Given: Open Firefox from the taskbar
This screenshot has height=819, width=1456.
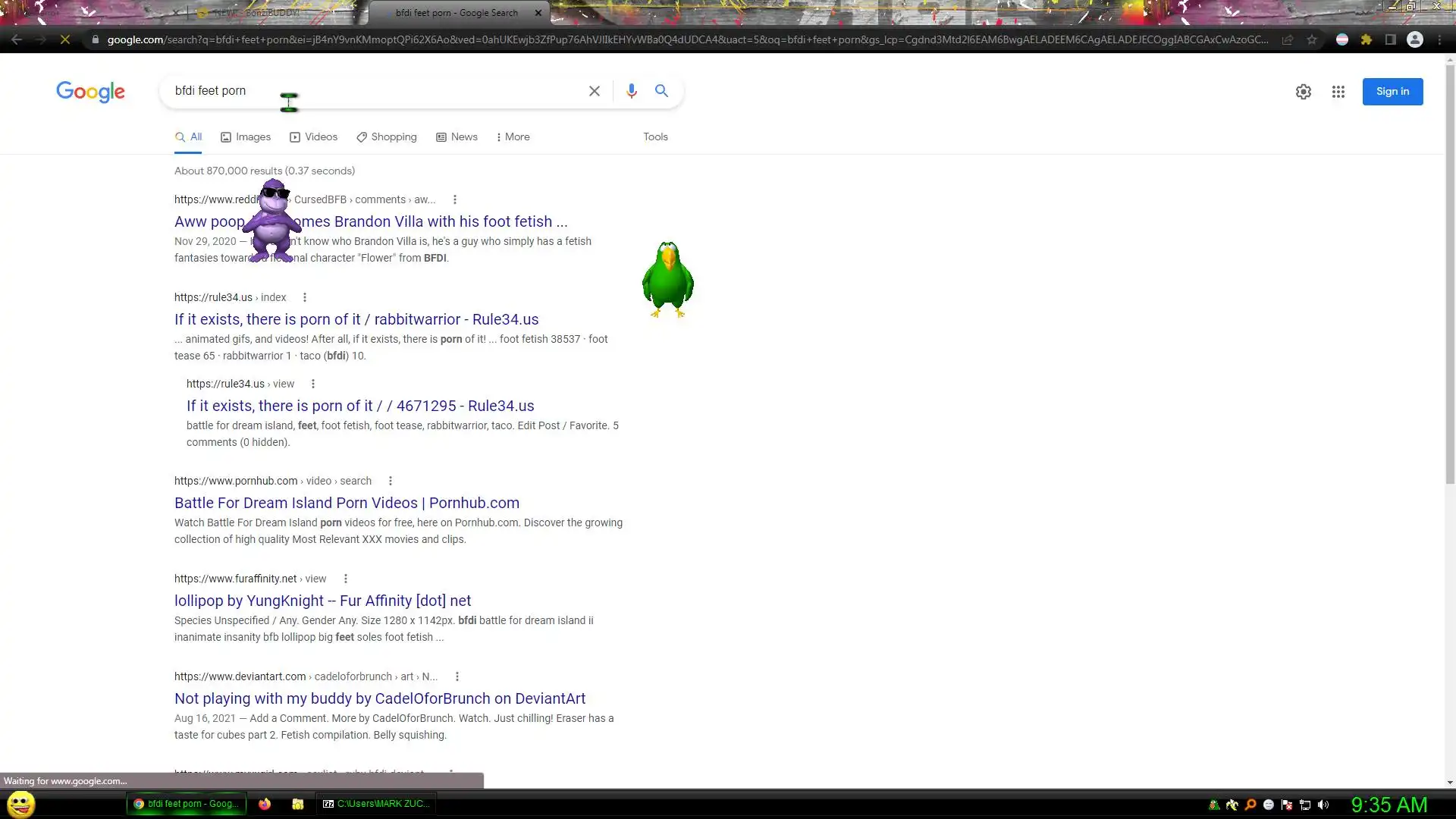Looking at the screenshot, I should [x=264, y=804].
